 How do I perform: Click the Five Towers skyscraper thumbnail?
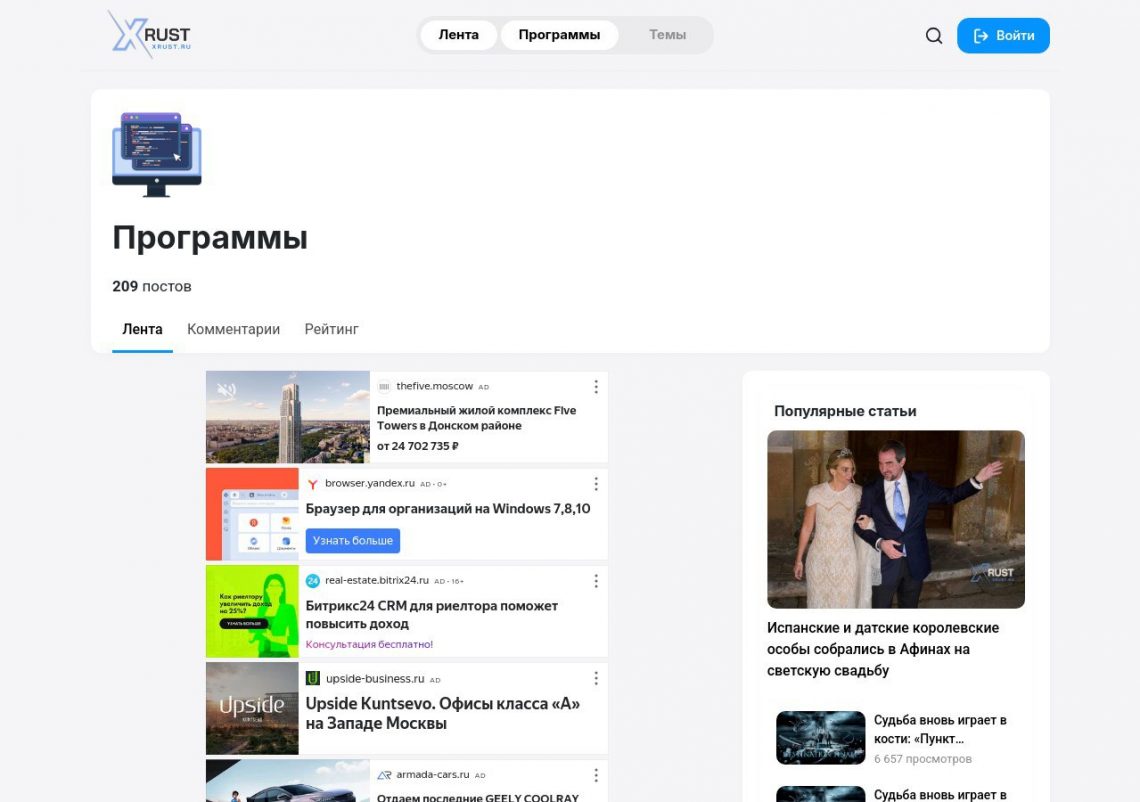click(288, 417)
